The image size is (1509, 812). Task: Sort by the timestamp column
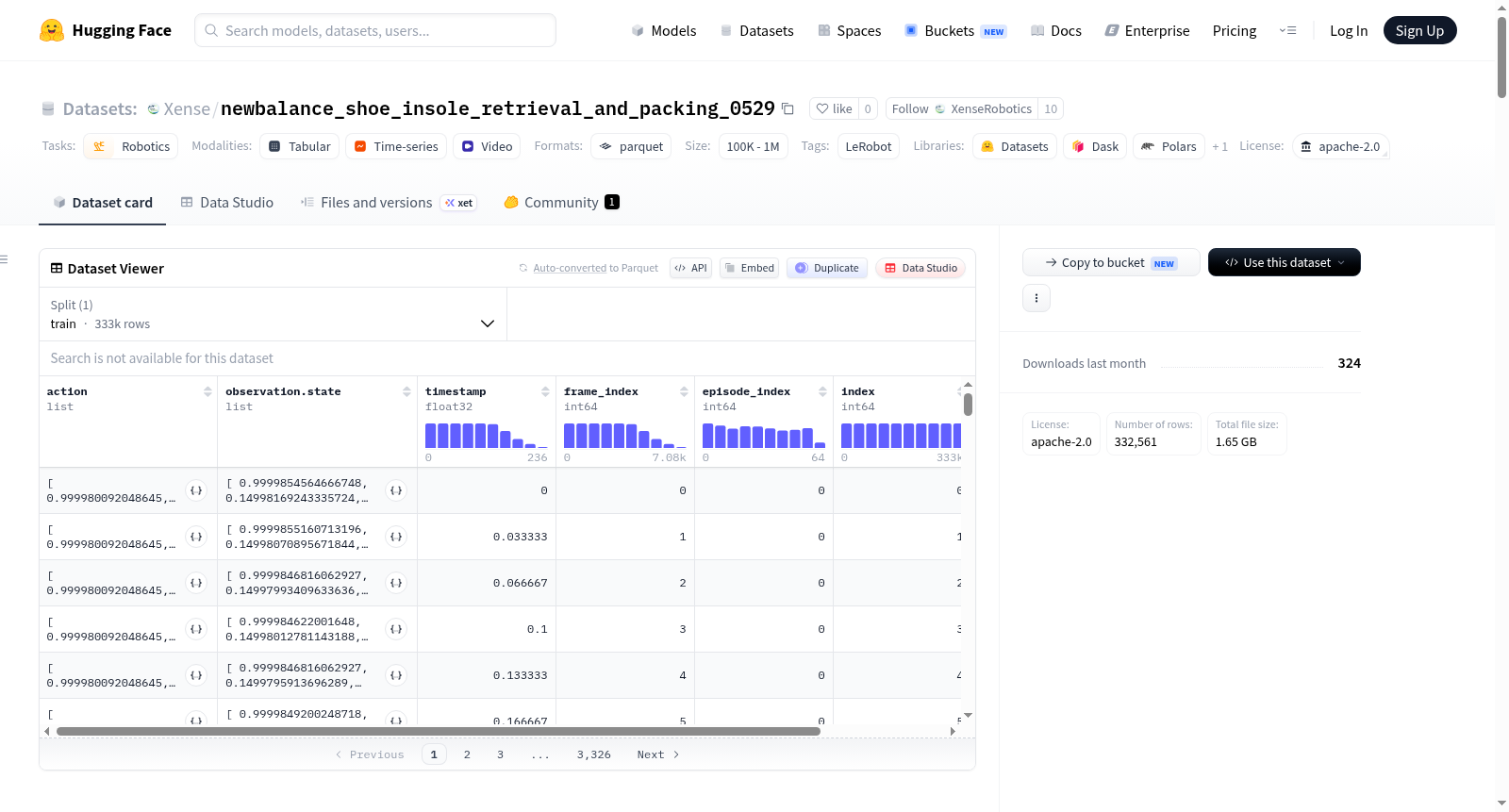545,391
